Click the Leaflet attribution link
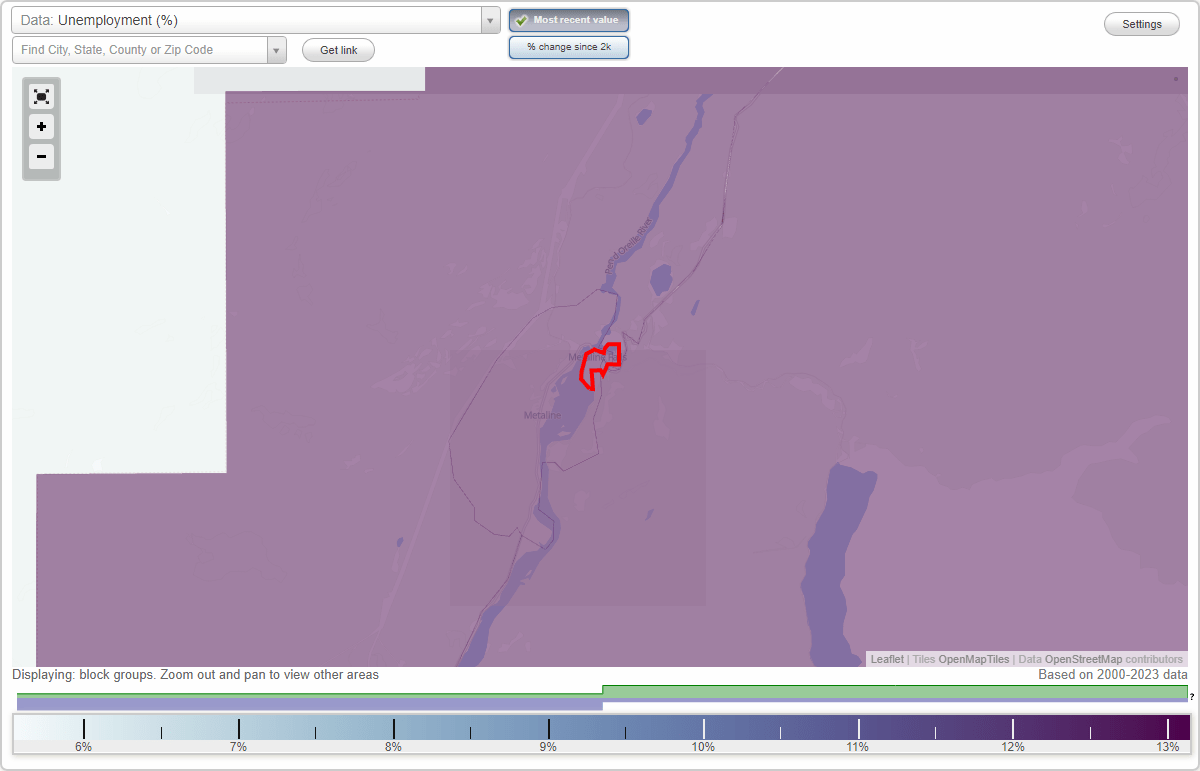 coord(887,659)
